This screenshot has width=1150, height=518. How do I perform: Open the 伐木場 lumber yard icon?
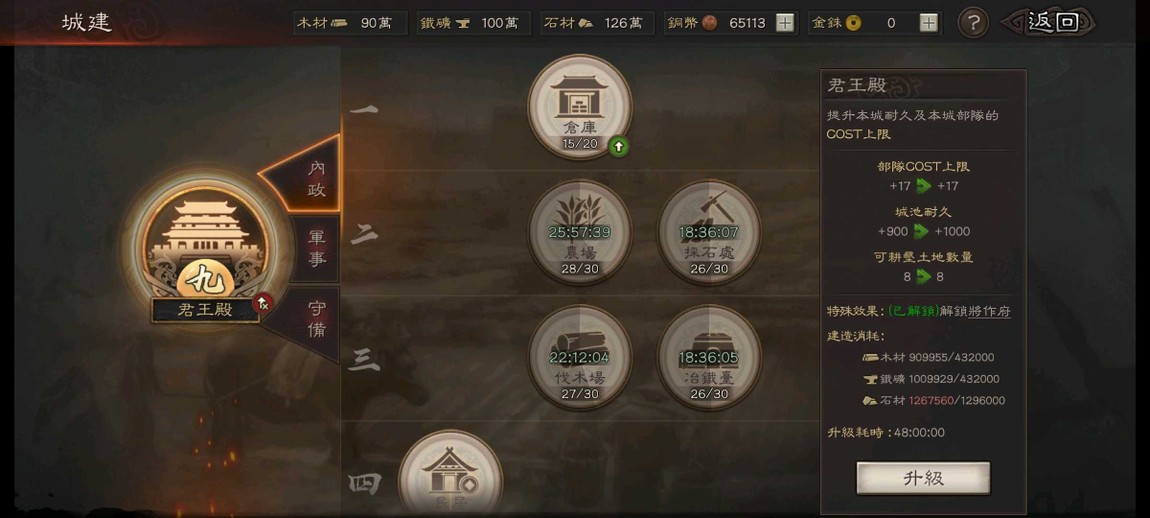tap(580, 357)
